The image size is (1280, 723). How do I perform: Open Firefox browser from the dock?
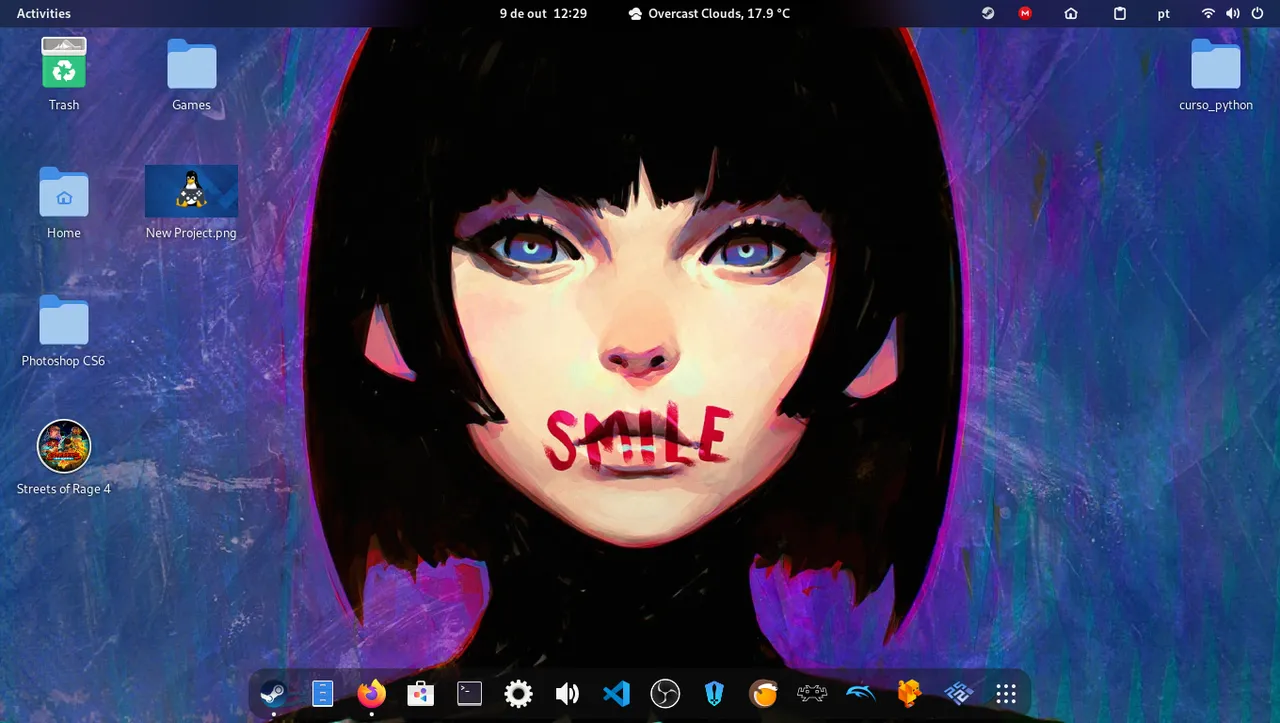tap(371, 693)
